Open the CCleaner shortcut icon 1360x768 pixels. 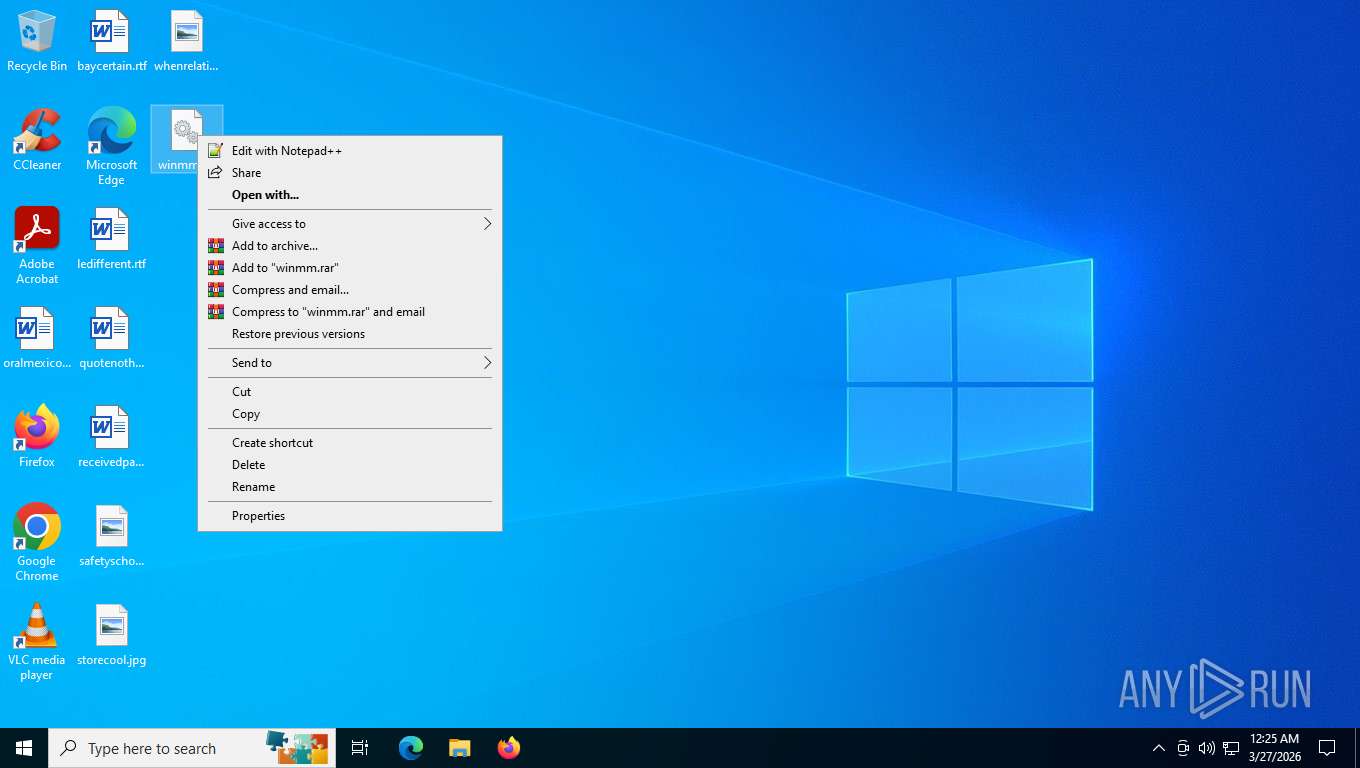37,139
